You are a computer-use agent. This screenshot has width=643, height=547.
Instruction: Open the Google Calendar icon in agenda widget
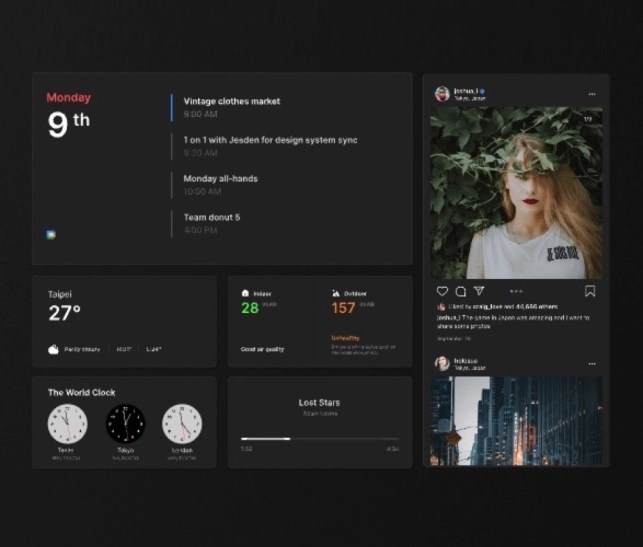click(51, 235)
